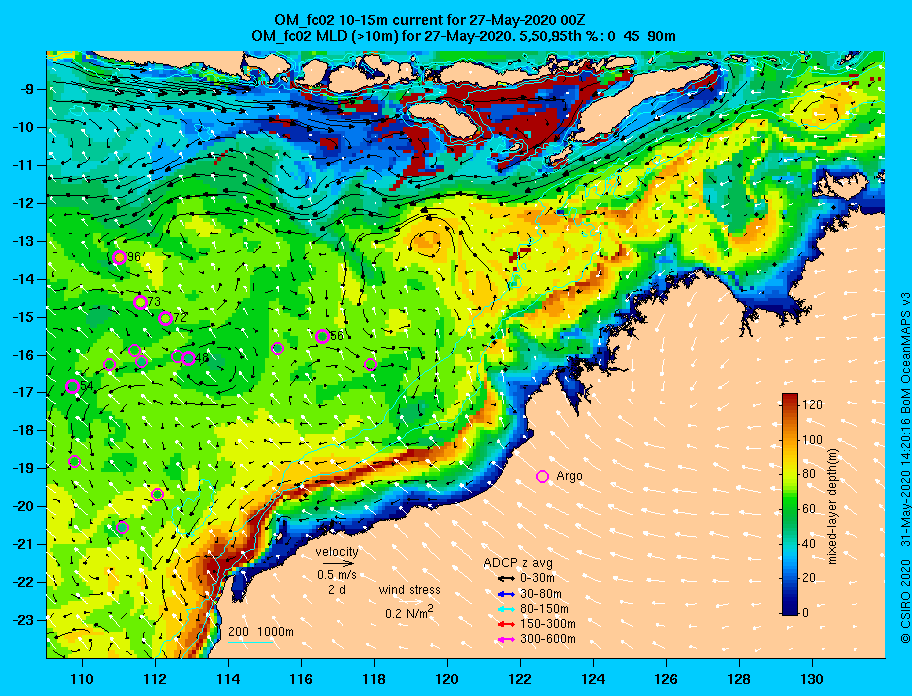Click the 'velocity' legend label

pos(337,551)
